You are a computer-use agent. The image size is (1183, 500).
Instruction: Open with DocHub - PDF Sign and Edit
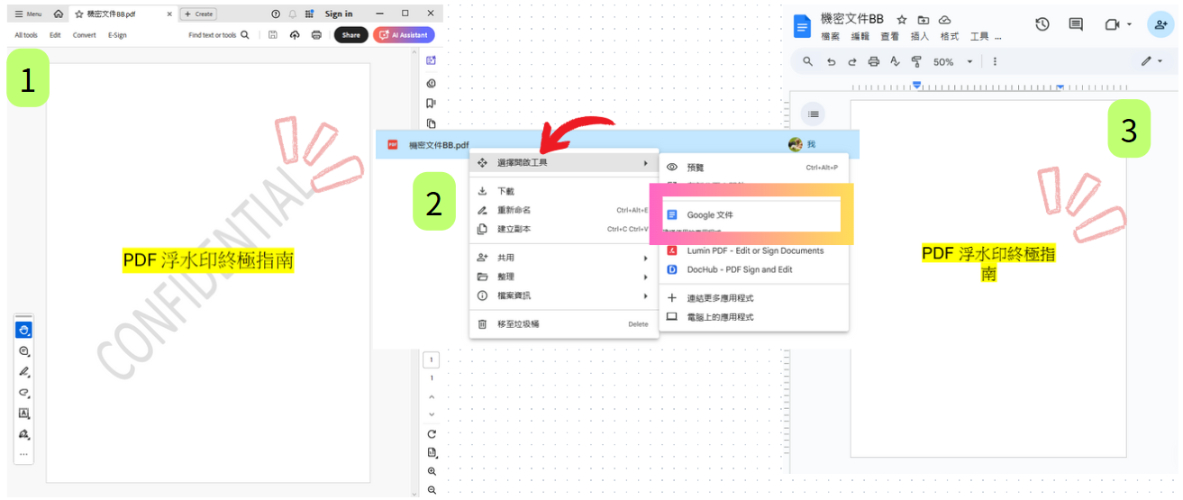point(754,269)
